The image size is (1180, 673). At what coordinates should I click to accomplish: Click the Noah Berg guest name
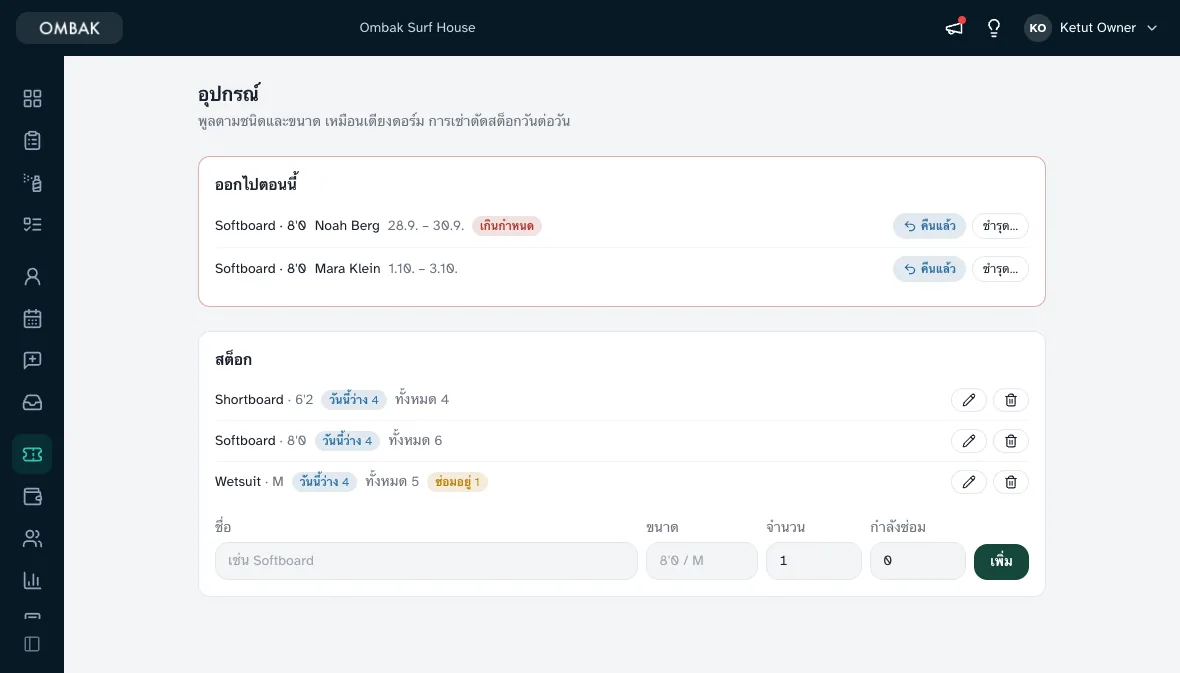coord(347,226)
